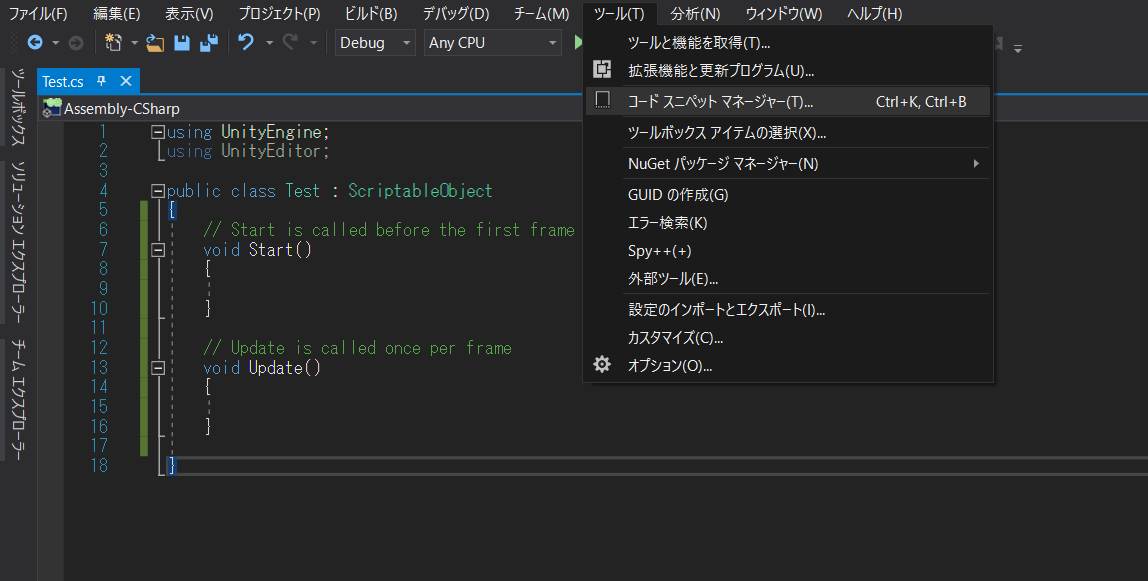1148x581 pixels.
Task: Close the open ツール(T) menu
Action: (x=619, y=14)
